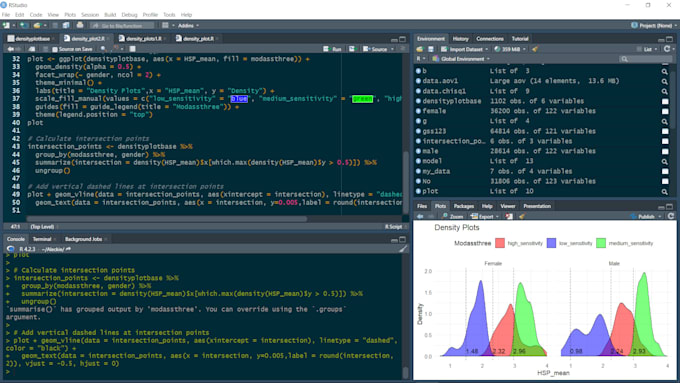Open the gss123 data table icon
This screenshot has width=680, height=383.
pos(664,131)
